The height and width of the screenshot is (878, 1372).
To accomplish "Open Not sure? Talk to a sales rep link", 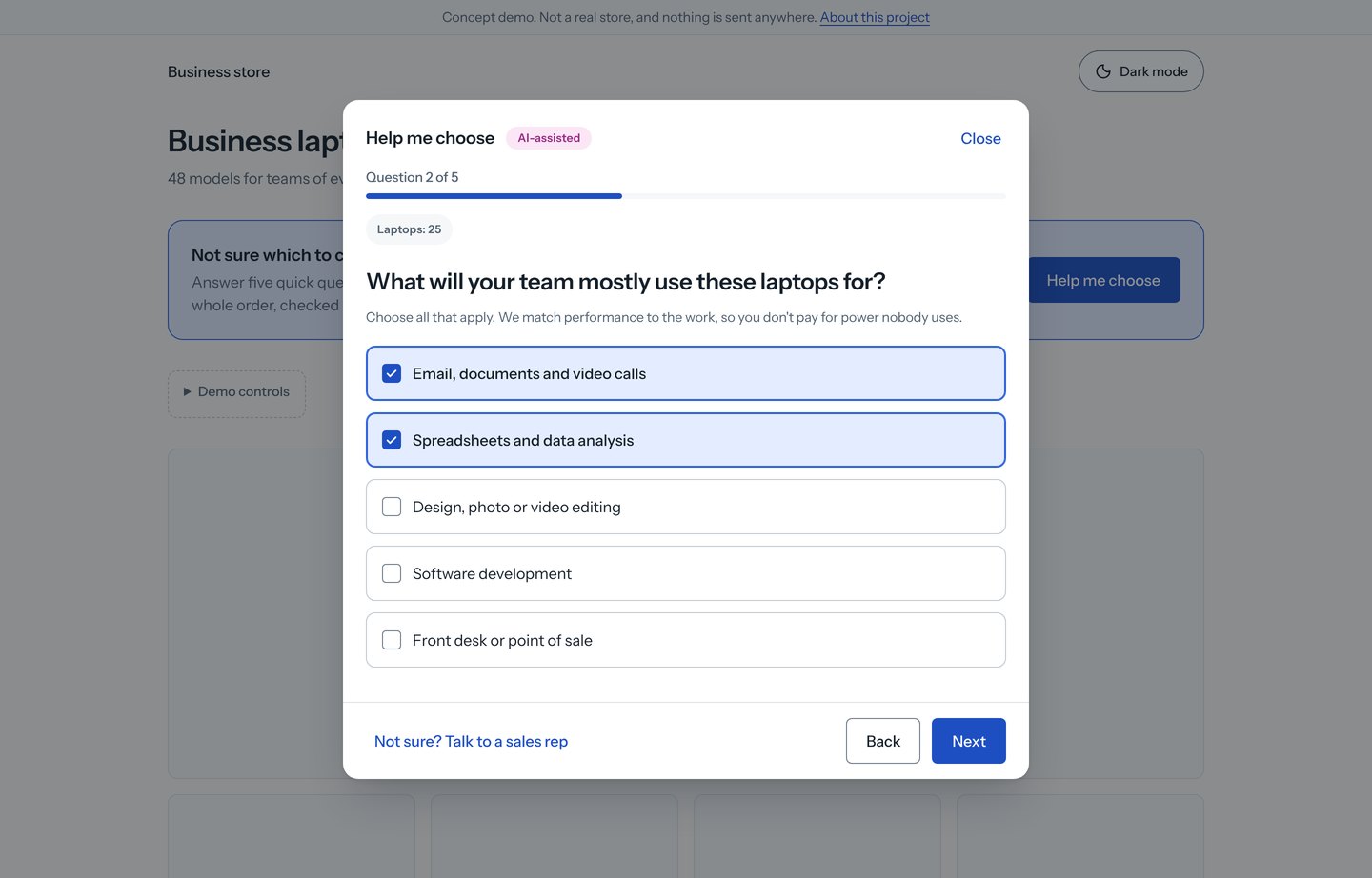I will (471, 741).
